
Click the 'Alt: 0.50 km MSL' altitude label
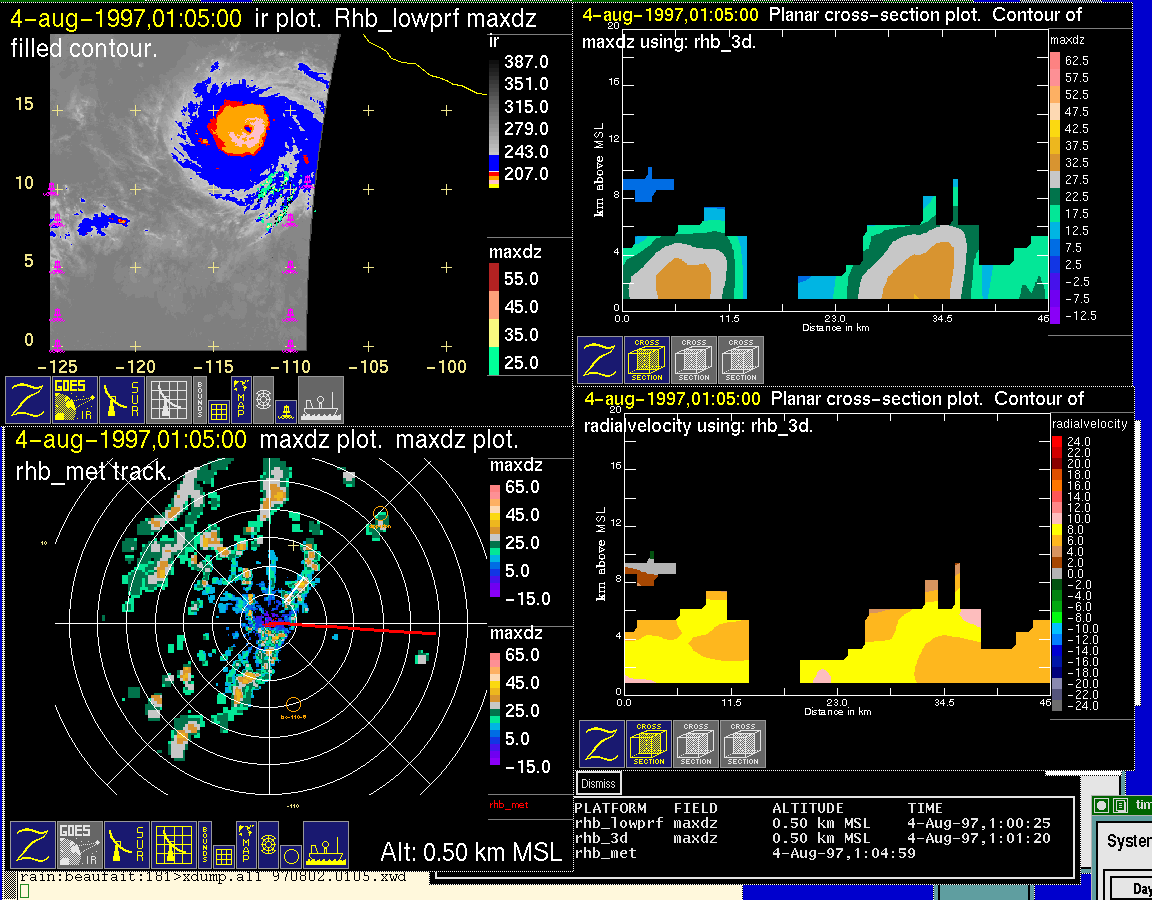[x=471, y=852]
